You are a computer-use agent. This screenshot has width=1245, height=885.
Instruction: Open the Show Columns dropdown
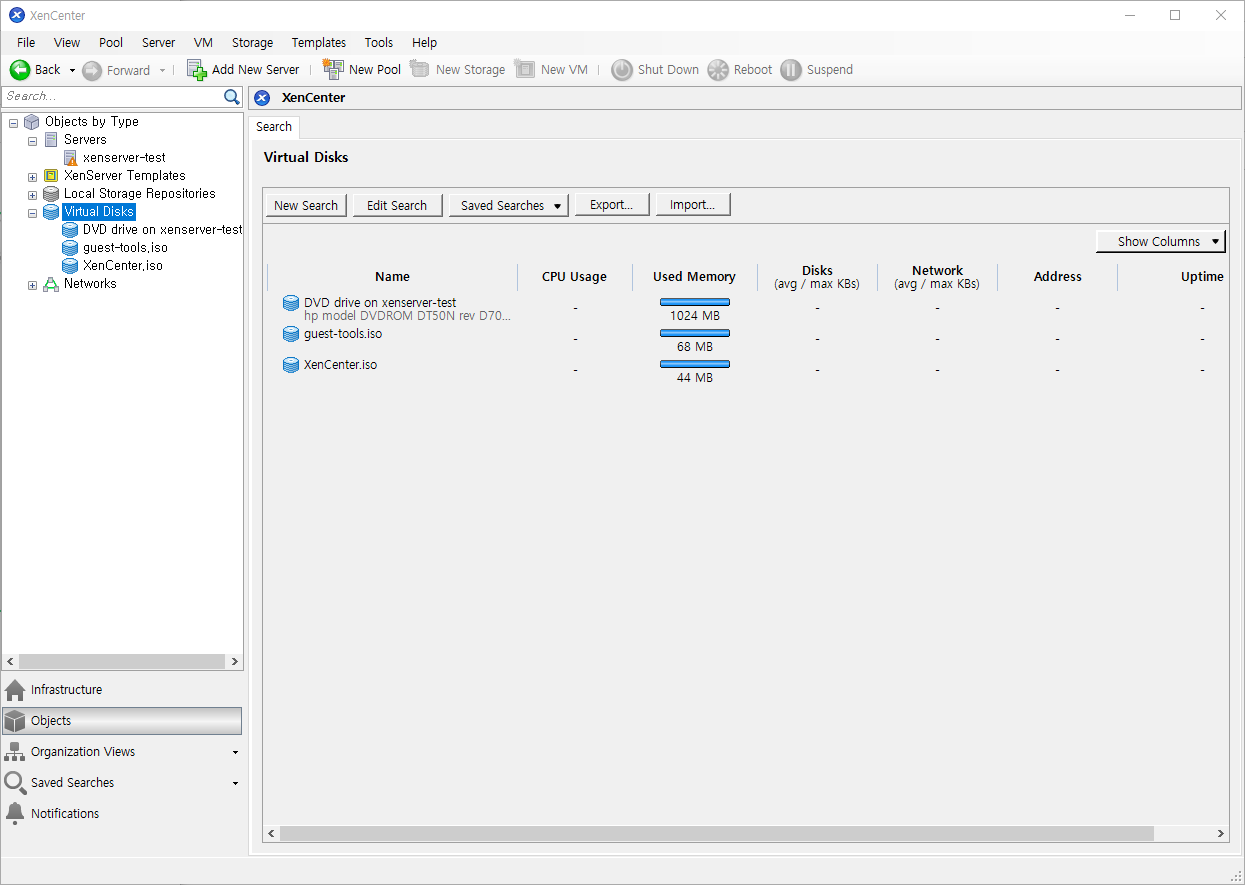(1161, 241)
